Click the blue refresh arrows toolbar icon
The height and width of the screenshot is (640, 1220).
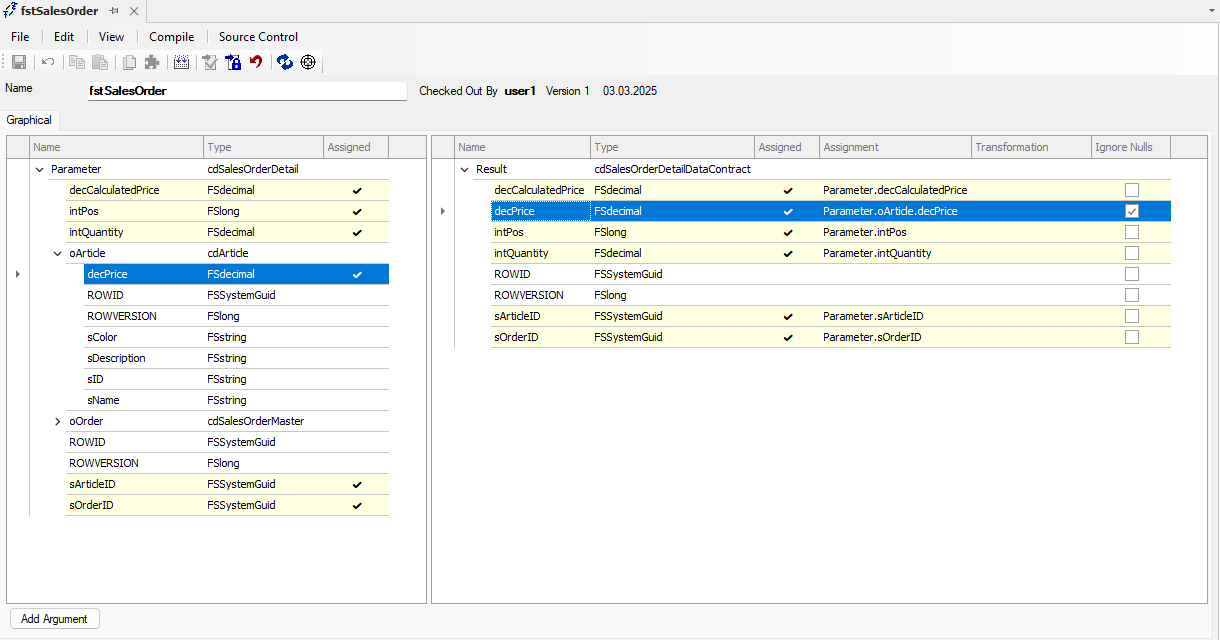[285, 62]
